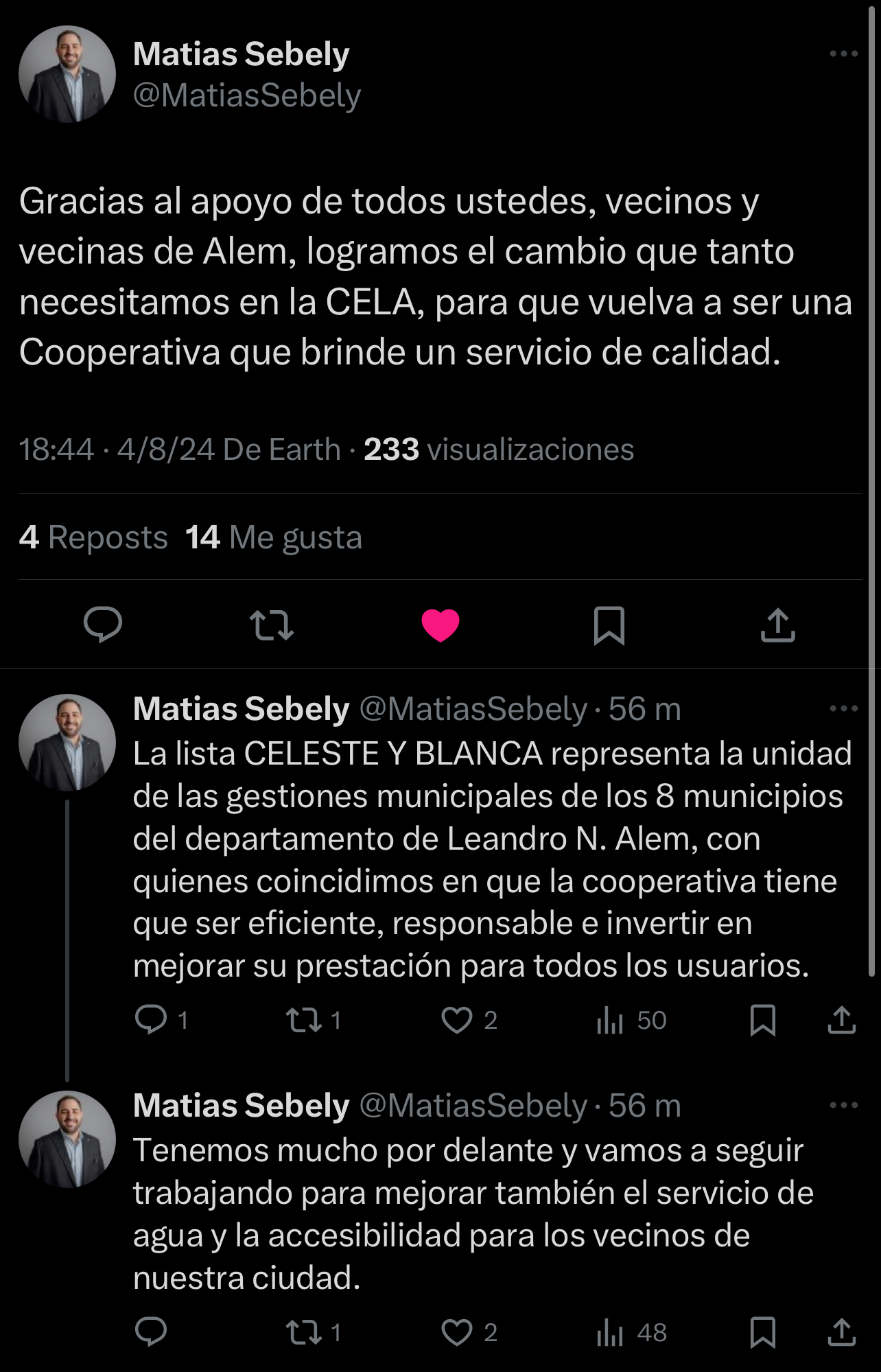
Task: Repost the main tweet about CELA
Action: click(272, 625)
